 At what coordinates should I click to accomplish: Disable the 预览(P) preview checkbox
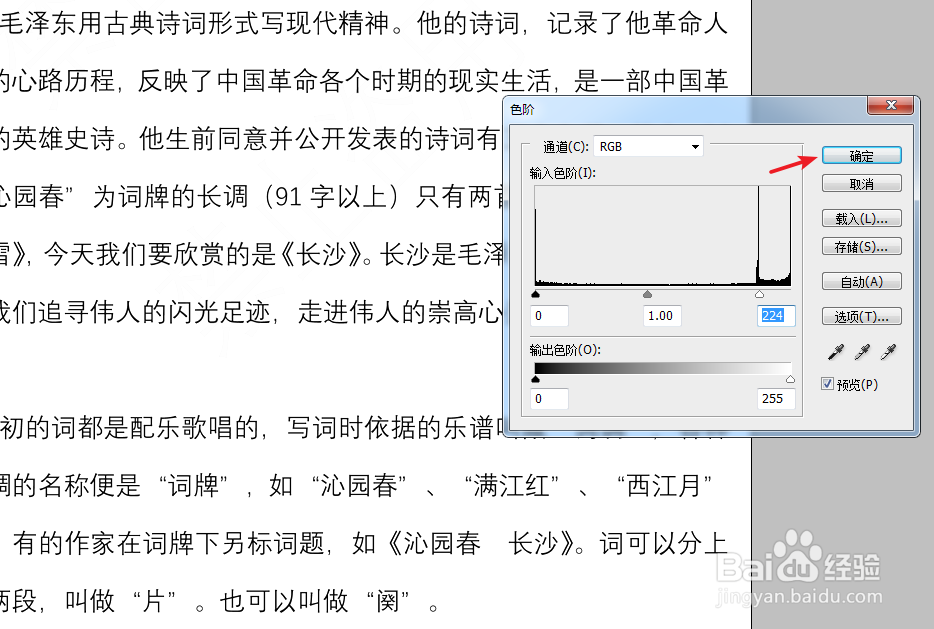[x=826, y=383]
